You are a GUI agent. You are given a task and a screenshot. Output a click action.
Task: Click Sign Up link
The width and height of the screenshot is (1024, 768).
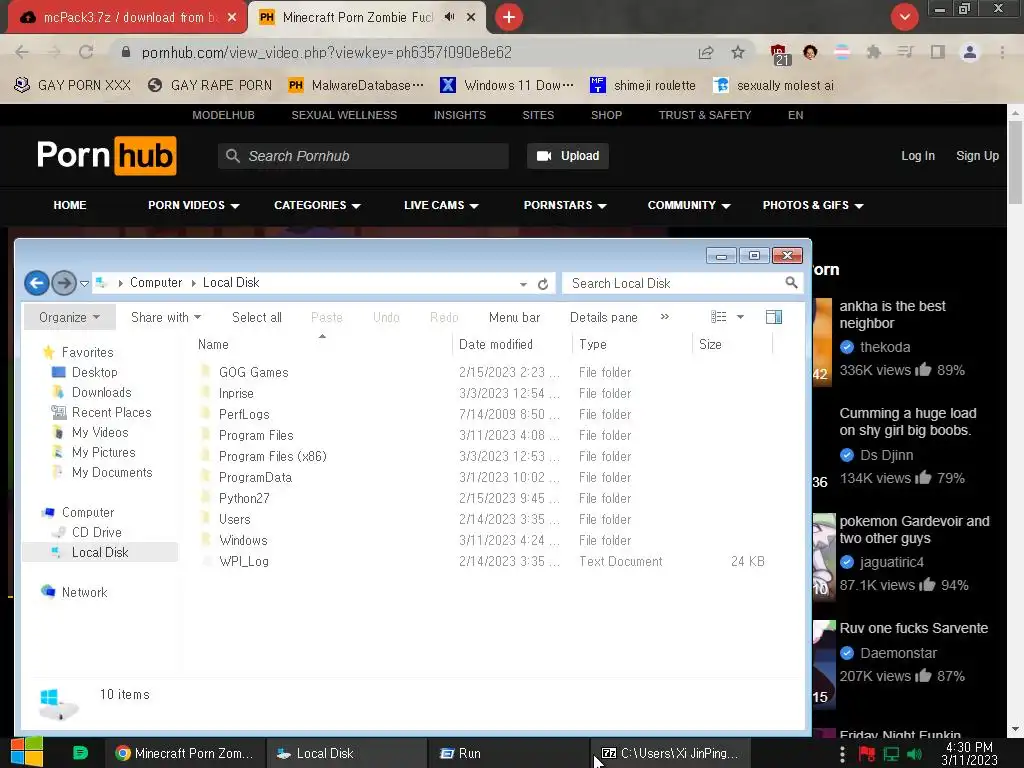click(x=977, y=156)
